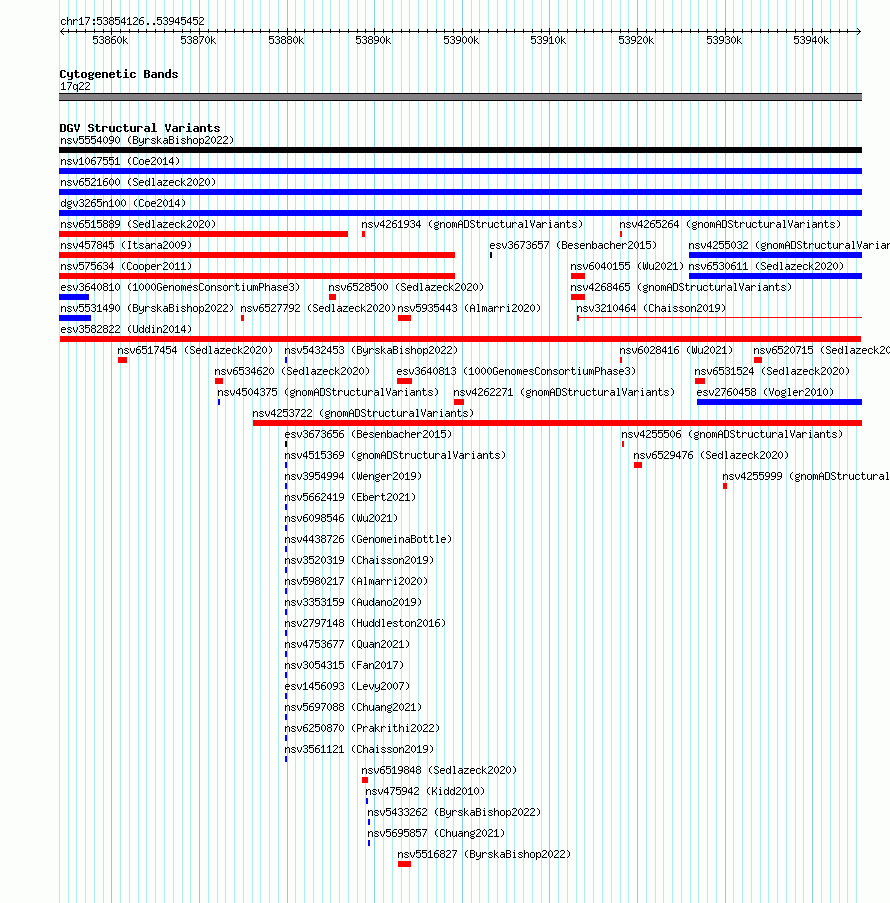890x903 pixels.
Task: Select nsv6519848 (Sedlazeck2020) label
Action: (x=440, y=771)
